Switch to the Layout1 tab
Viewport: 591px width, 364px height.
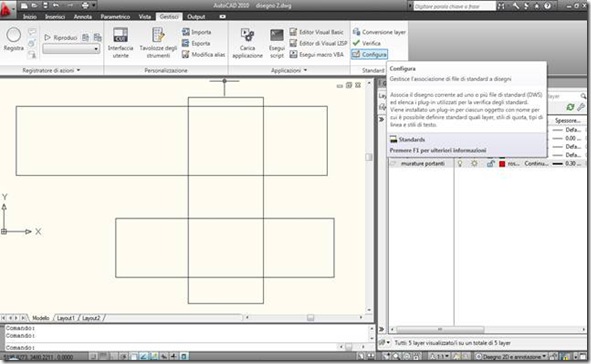pyautogui.click(x=66, y=318)
